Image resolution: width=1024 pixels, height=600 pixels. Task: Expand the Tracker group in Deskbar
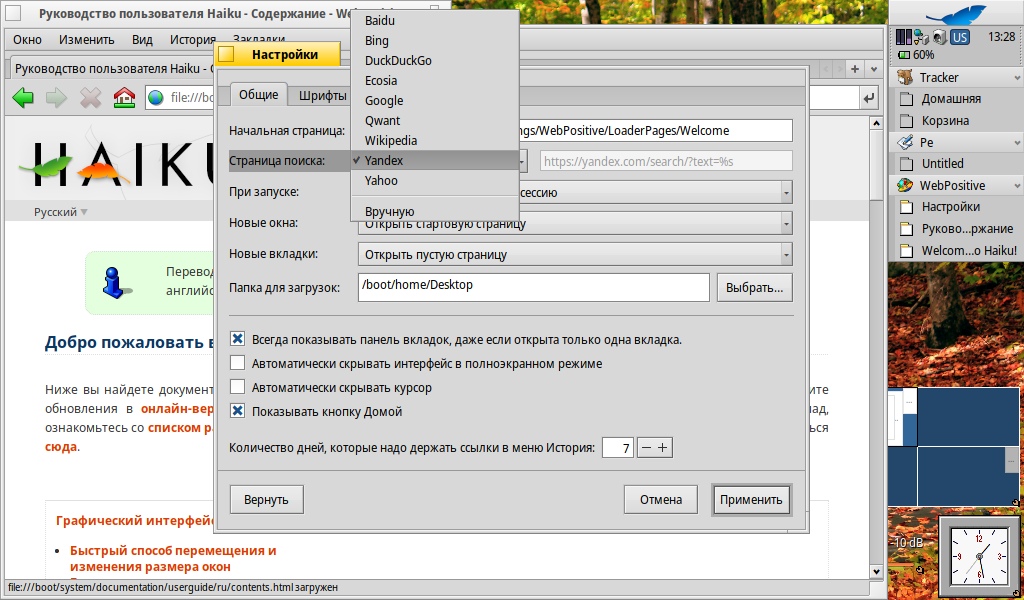(x=1017, y=78)
